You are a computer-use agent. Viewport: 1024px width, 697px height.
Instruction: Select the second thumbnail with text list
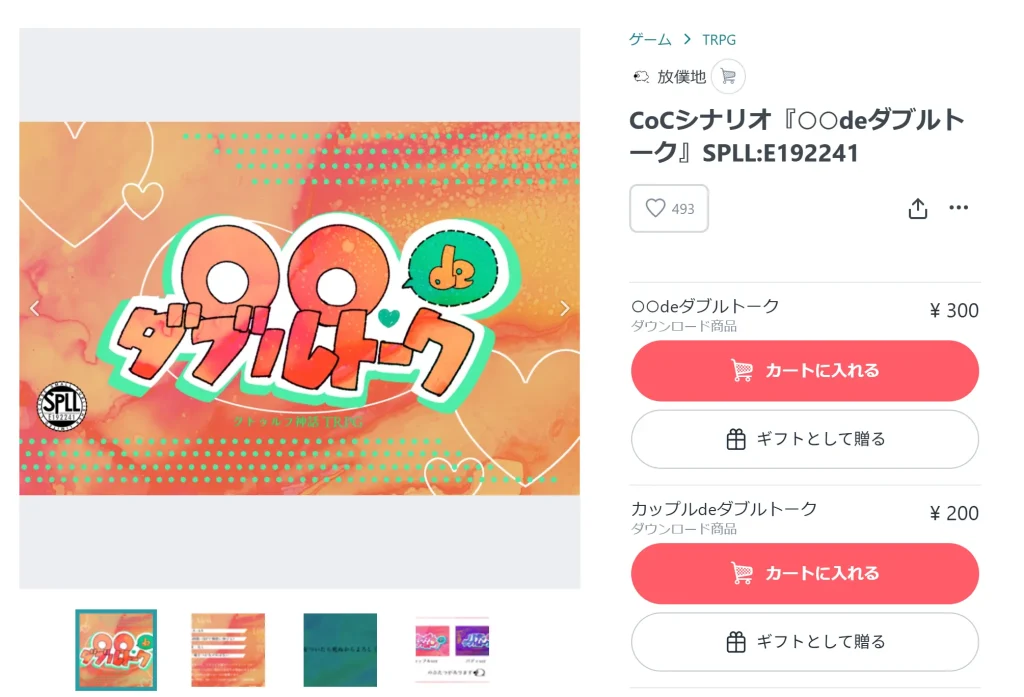point(228,650)
